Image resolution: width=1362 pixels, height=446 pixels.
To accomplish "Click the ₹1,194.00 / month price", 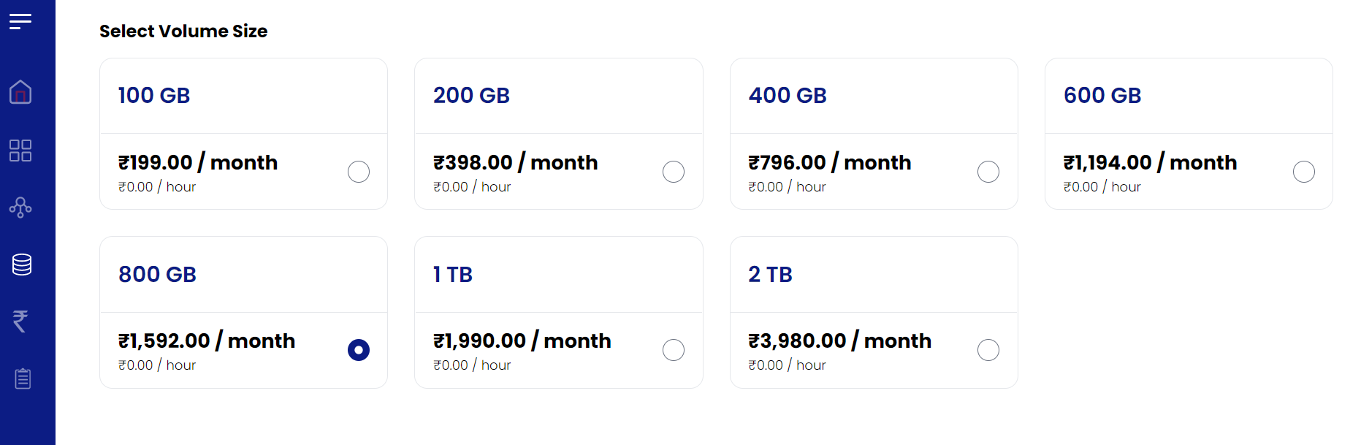I will click(x=1150, y=163).
